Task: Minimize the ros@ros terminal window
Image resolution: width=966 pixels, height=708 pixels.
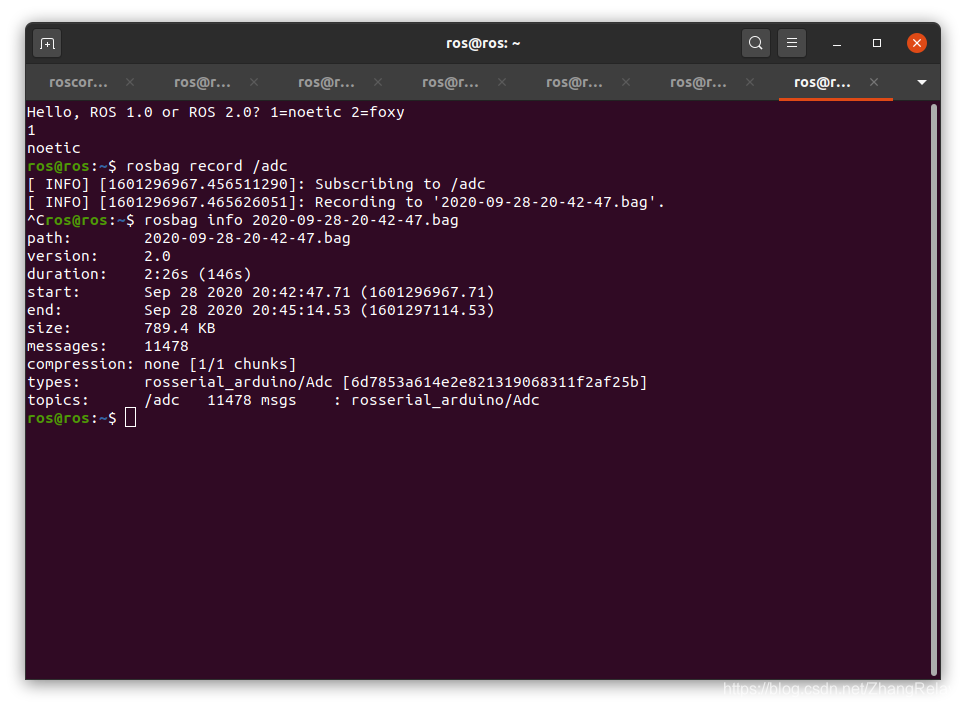Action: click(x=837, y=44)
